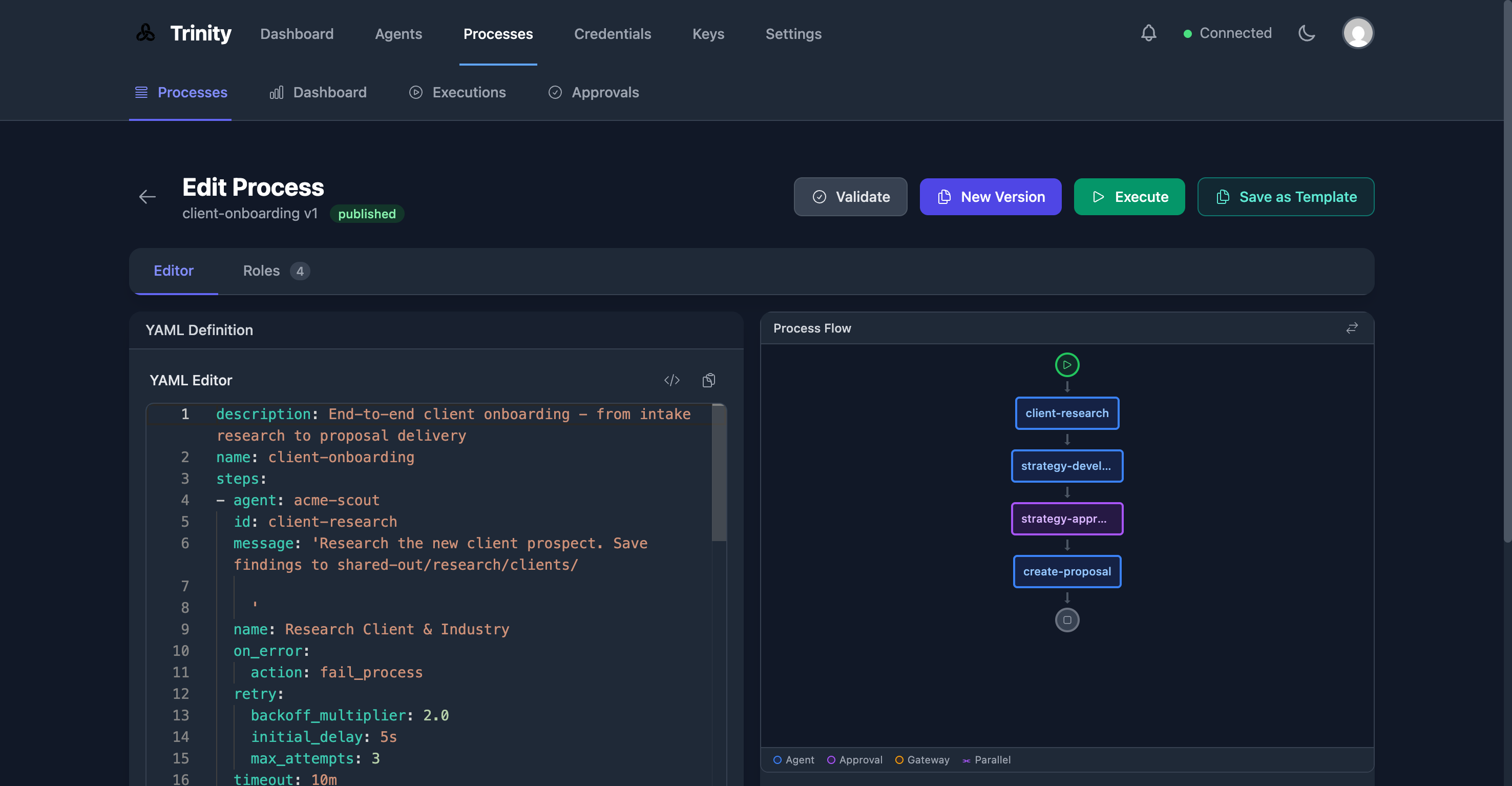The width and height of the screenshot is (1512, 786).
Task: Copy the YAML using the clipboard icon
Action: [x=708, y=380]
